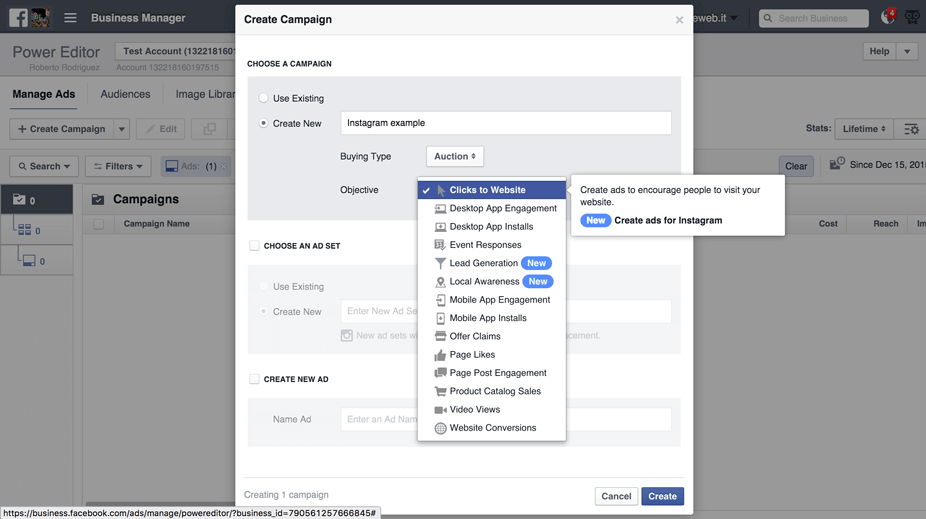
Task: Click the Website Conversions globe icon
Action: (x=440, y=428)
